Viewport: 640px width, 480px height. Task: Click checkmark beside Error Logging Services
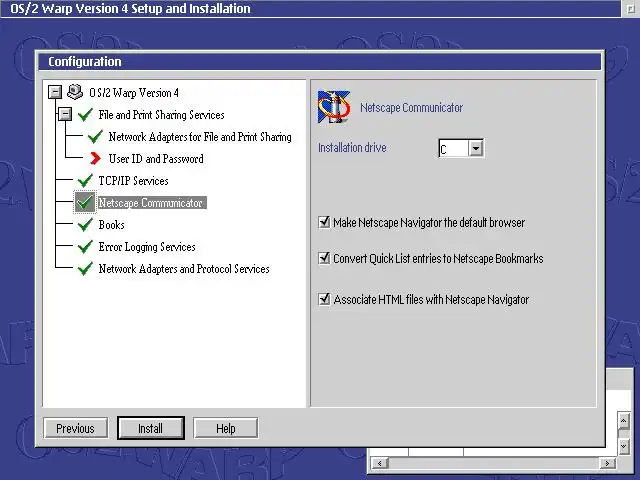click(x=85, y=247)
